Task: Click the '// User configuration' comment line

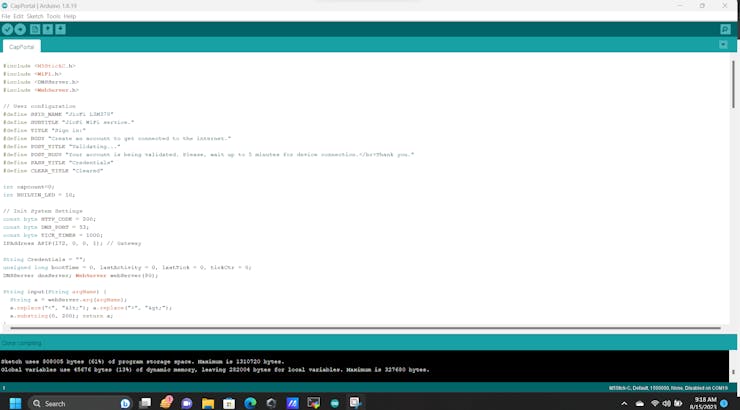Action: (x=40, y=106)
